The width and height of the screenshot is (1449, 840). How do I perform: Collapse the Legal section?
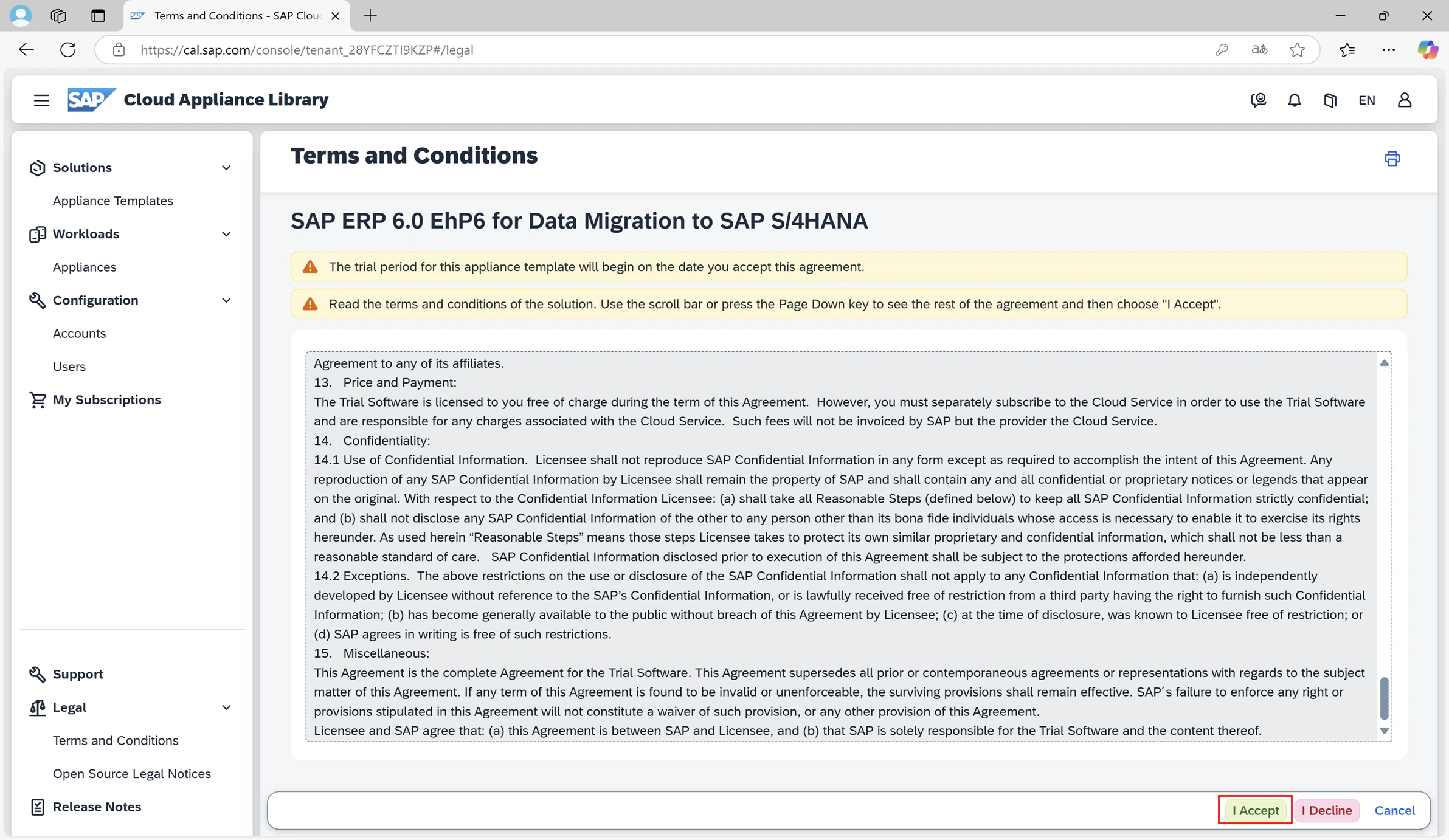(226, 707)
